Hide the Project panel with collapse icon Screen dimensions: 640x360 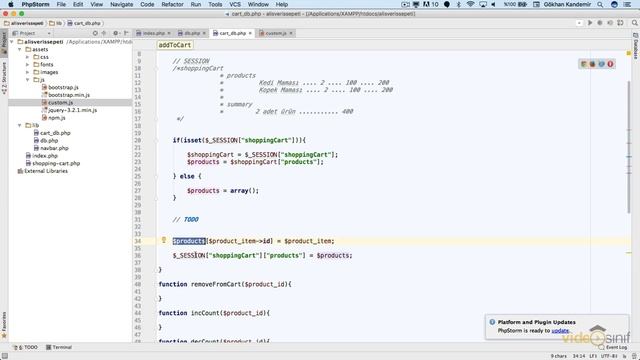pyautogui.click(x=126, y=33)
